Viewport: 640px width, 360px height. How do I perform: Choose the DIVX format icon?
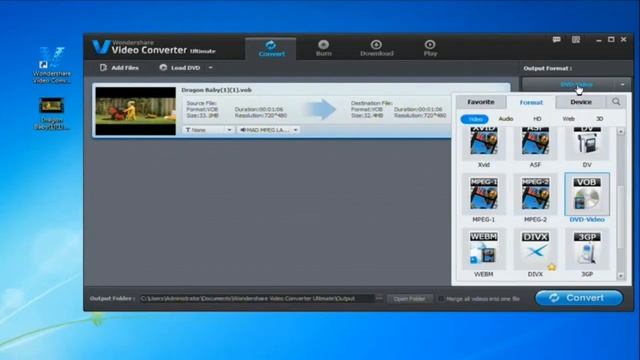click(535, 249)
